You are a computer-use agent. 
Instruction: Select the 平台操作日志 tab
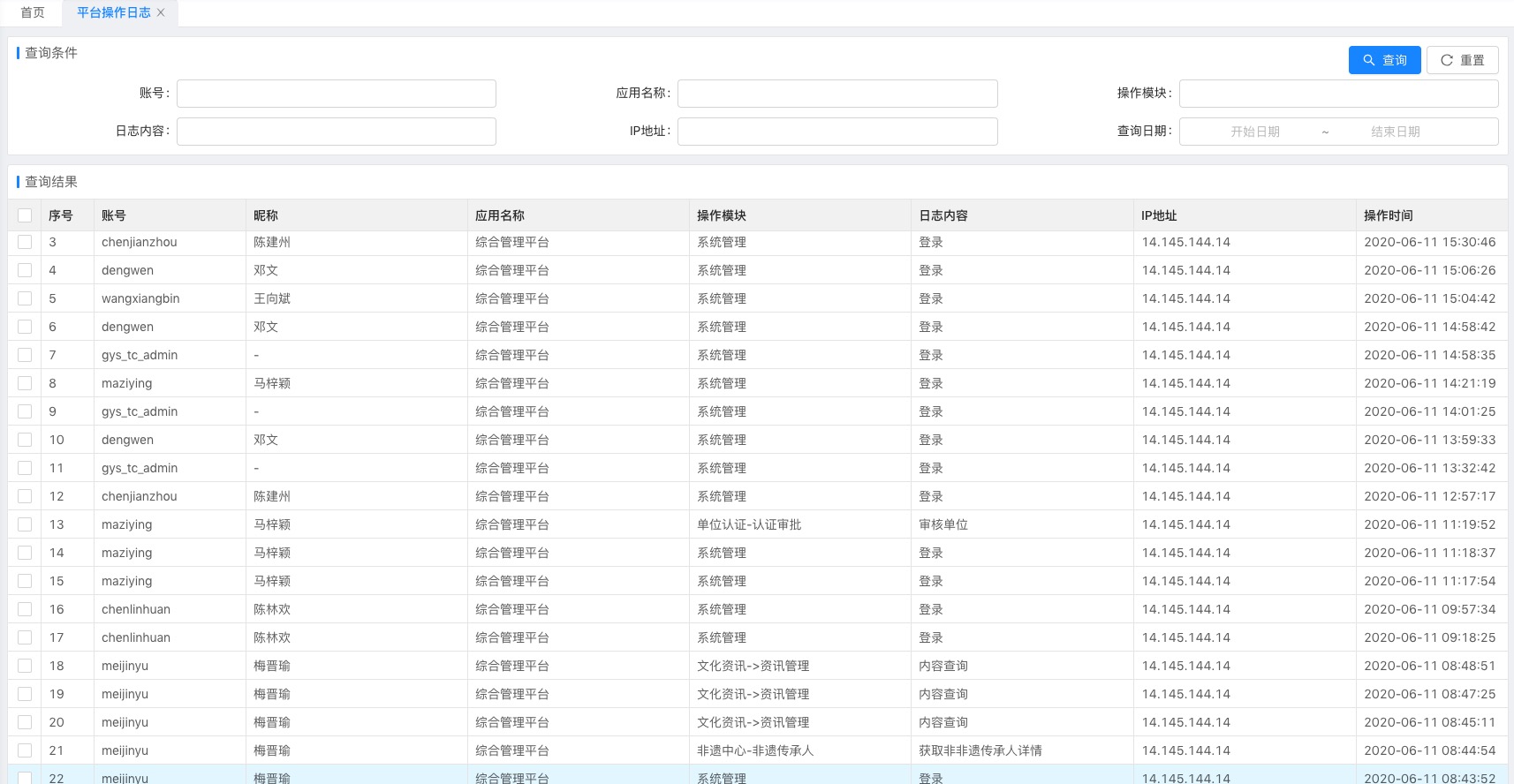tap(114, 12)
